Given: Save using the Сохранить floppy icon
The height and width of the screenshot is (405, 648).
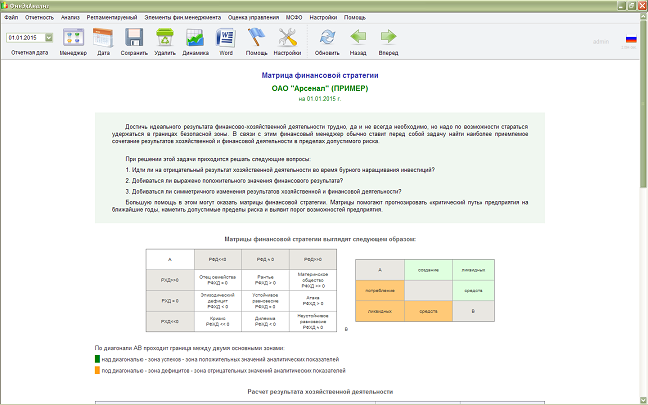Looking at the screenshot, I should (x=134, y=38).
